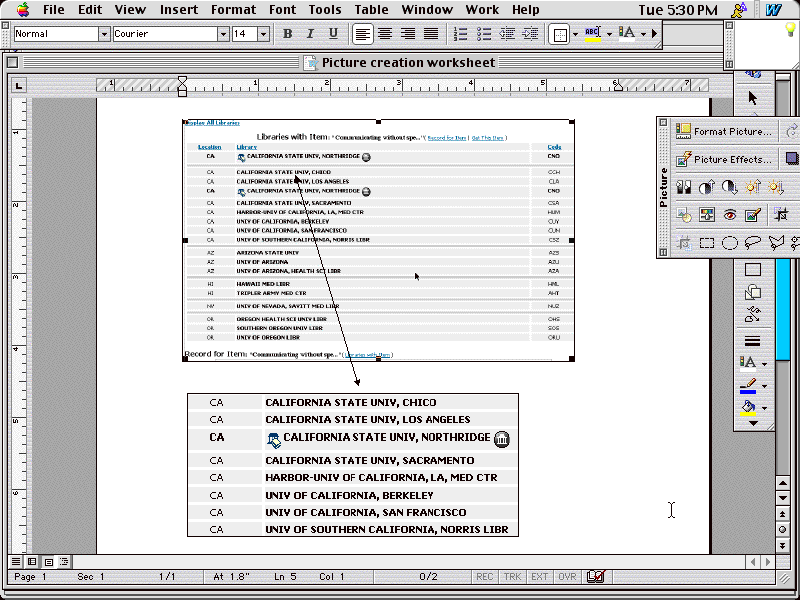The width and height of the screenshot is (800, 600).
Task: Decrease picture contrast
Action: [730, 187]
